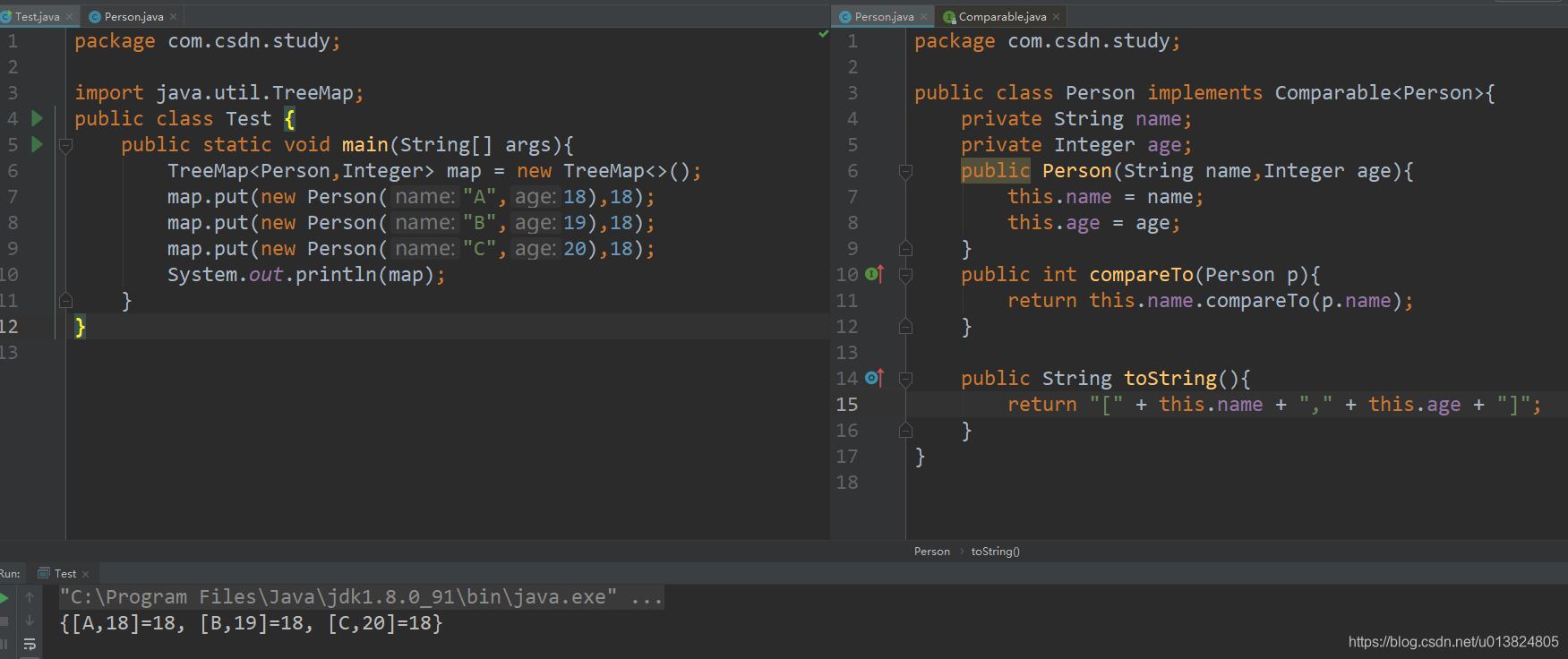1568x659 pixels.
Task: Jump up the stack trace arrow
Action: coord(30,597)
